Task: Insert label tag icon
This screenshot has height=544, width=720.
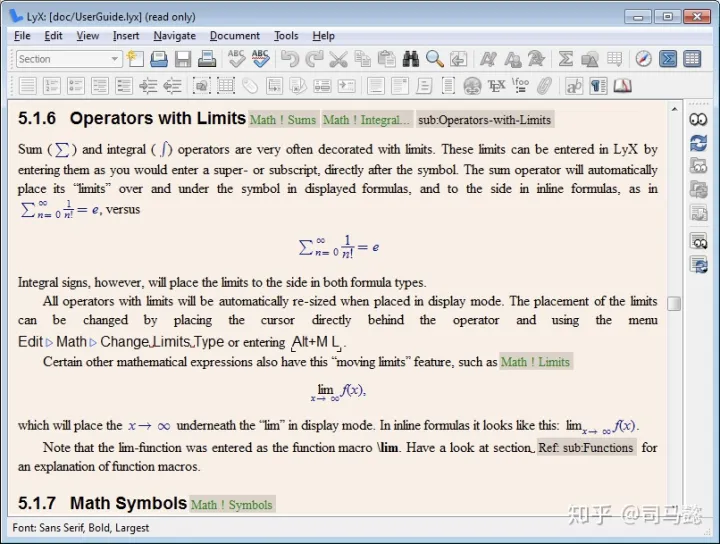Action: 250,85
